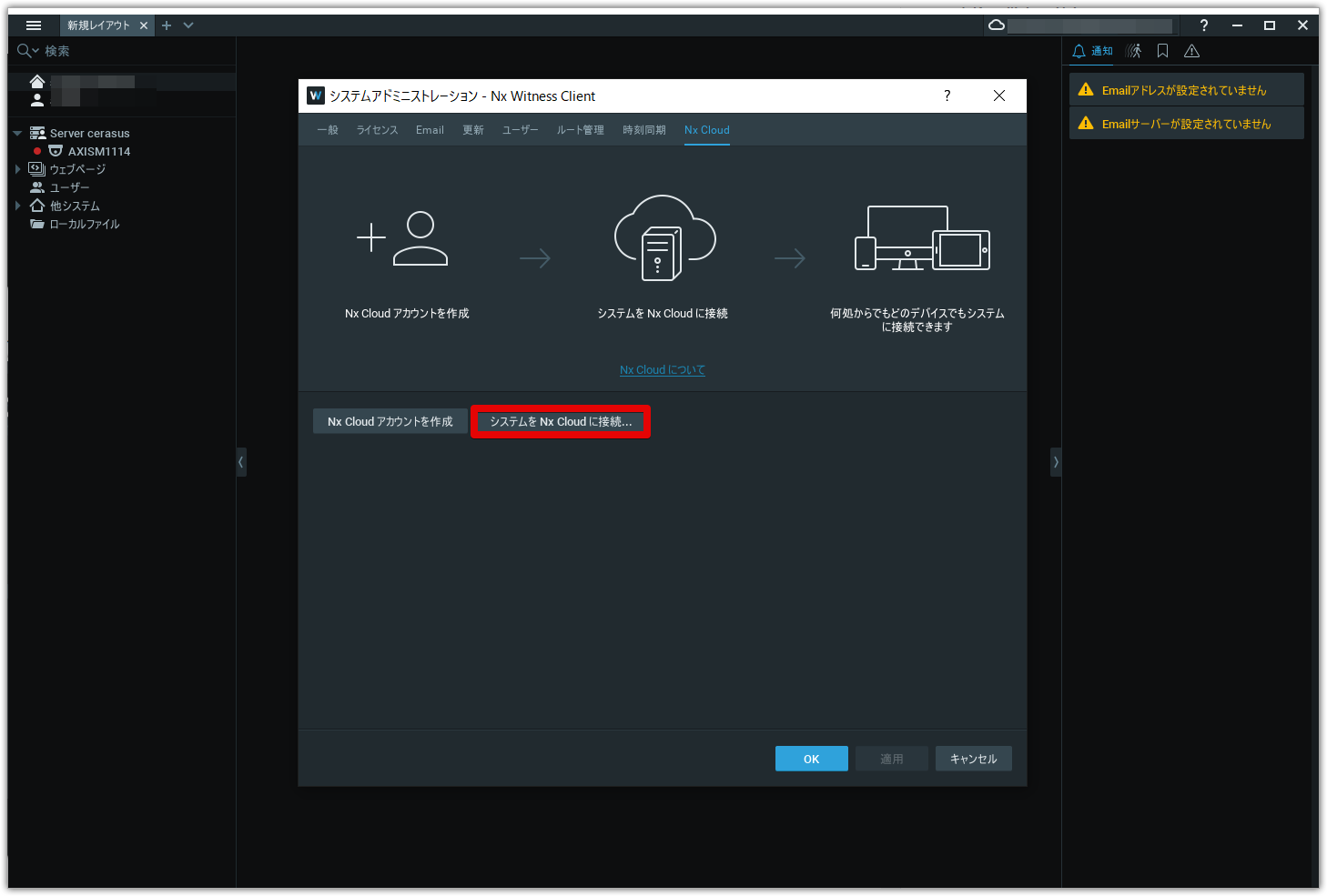Collapse the Server cerasus tree node
The width and height of the screenshot is (1327, 896).
(17, 133)
